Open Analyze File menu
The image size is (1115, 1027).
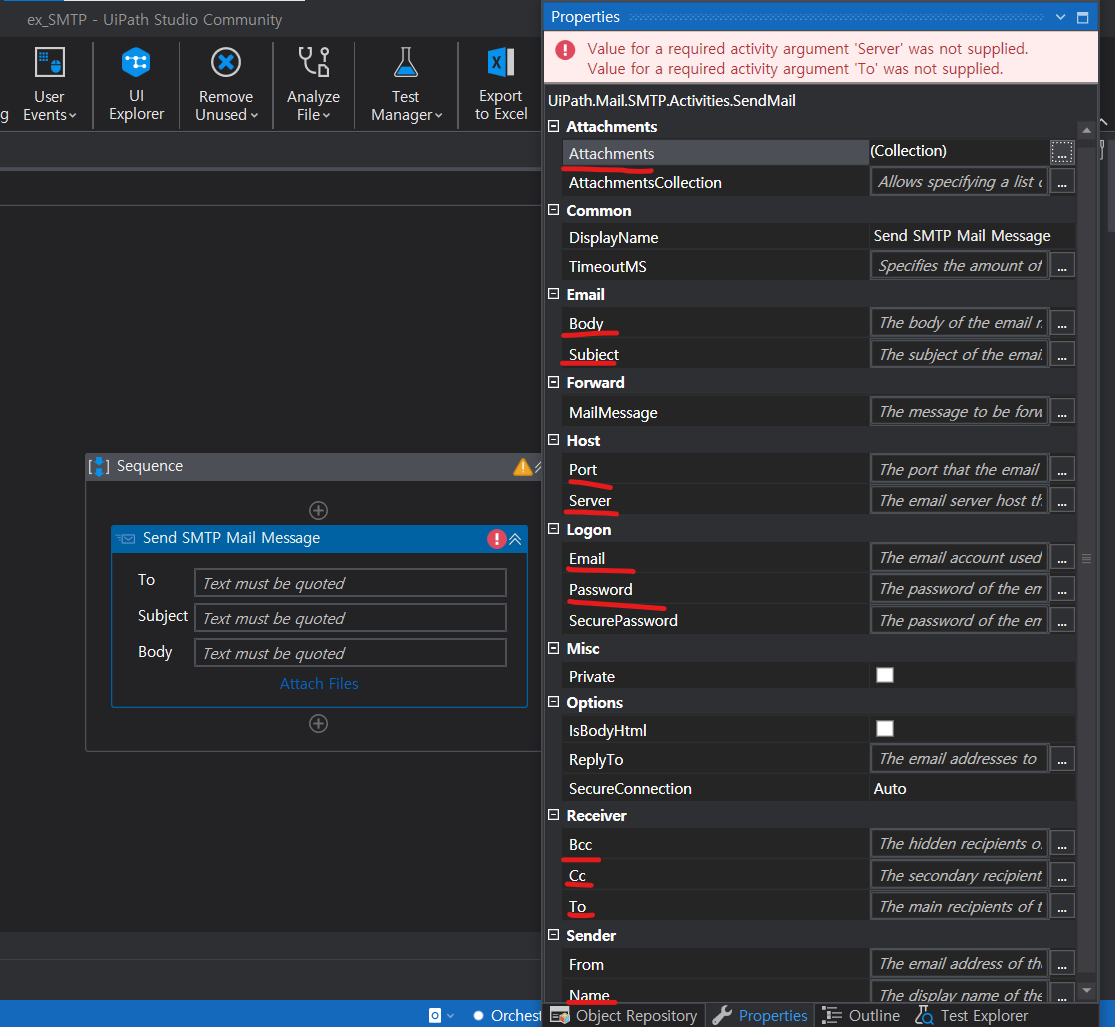click(x=314, y=84)
